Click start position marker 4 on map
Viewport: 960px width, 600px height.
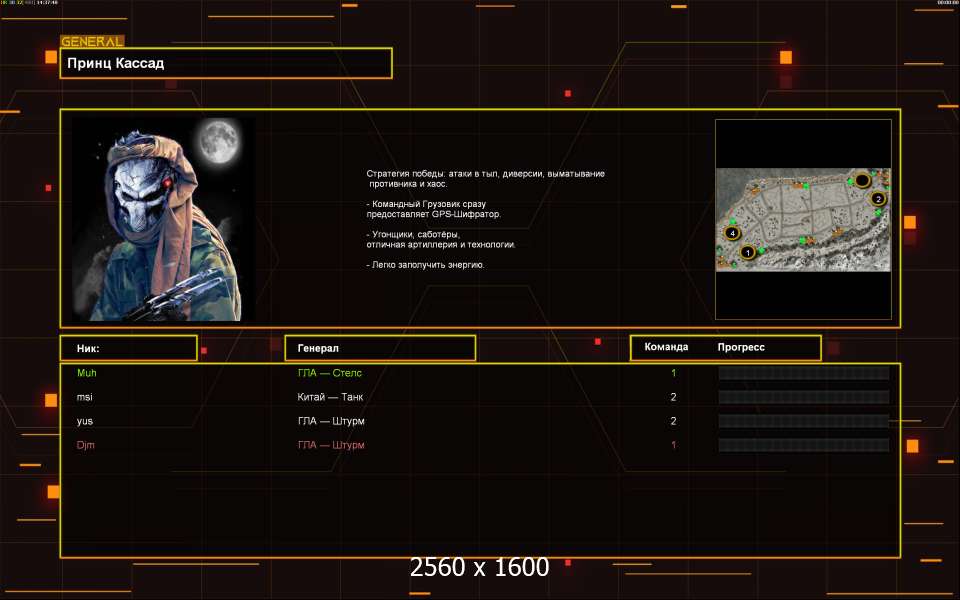tap(733, 233)
